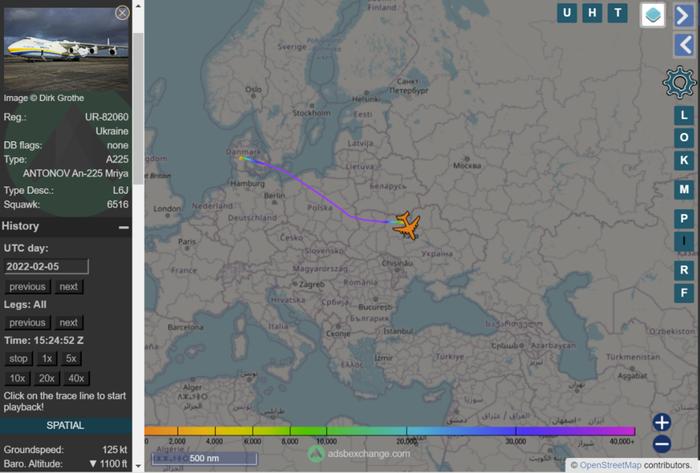Toggle the T button in top bar
This screenshot has width=700, height=473.
[x=618, y=13]
